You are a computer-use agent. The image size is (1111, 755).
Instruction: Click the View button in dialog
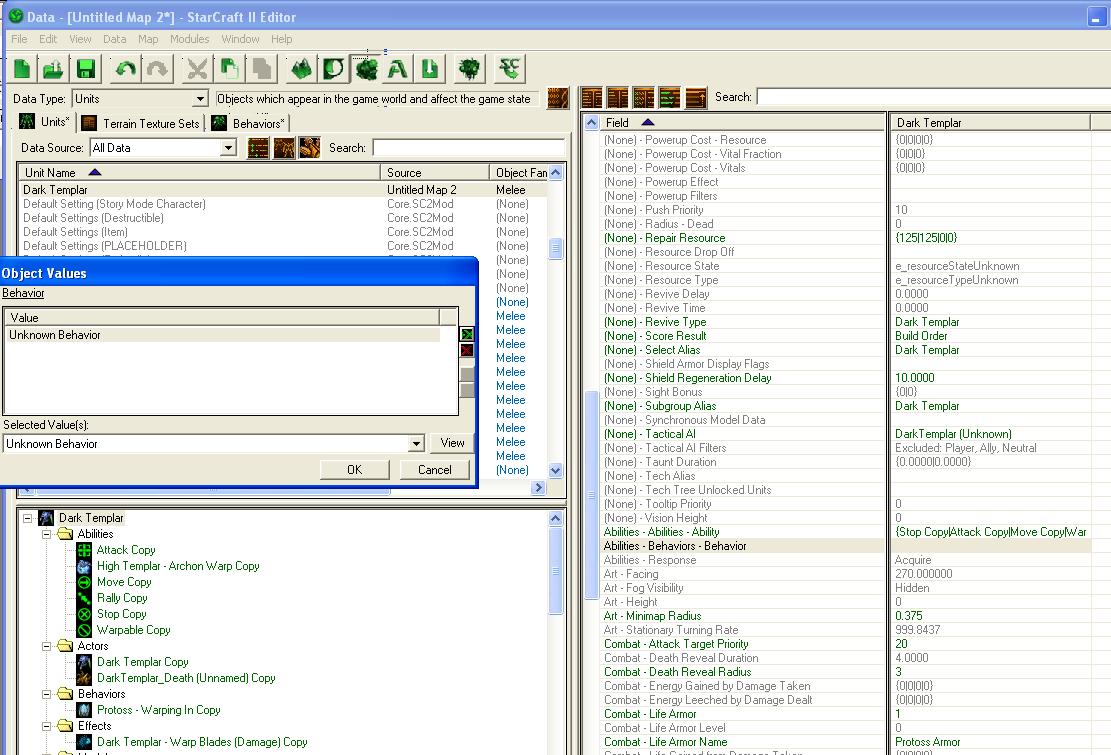[x=452, y=443]
